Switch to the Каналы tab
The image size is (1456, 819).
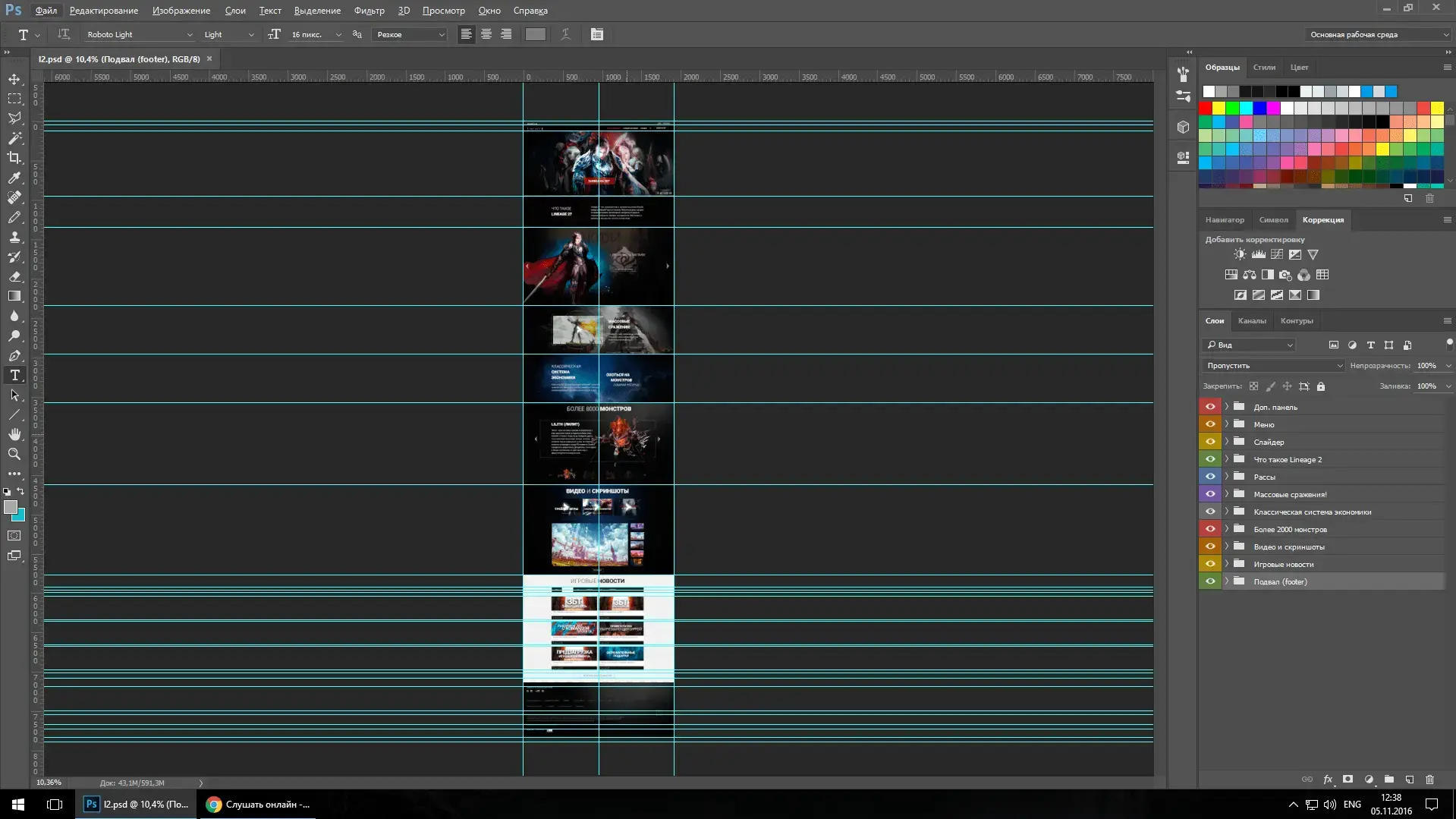click(1252, 320)
